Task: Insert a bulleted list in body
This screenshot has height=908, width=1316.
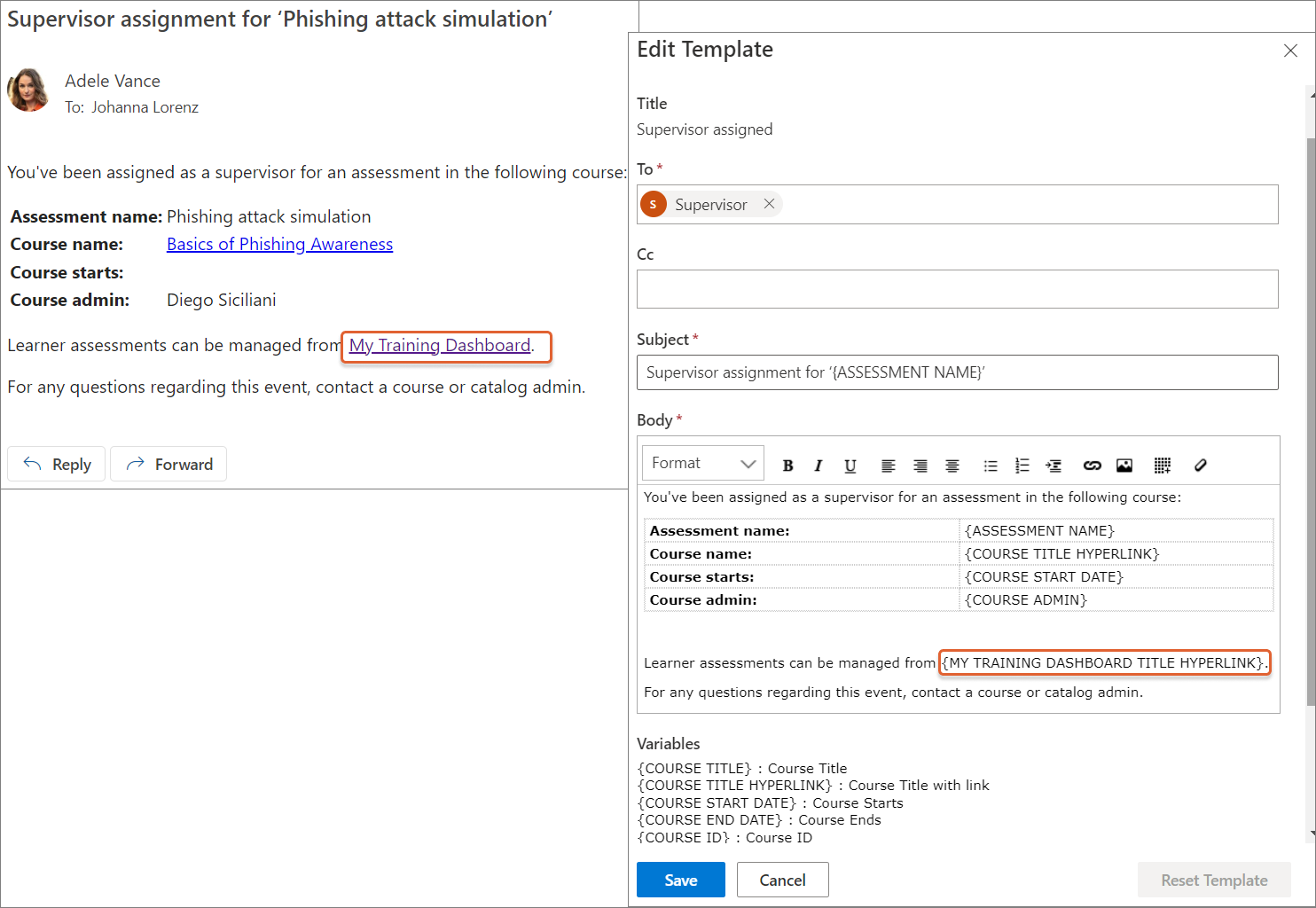Action: click(x=991, y=466)
